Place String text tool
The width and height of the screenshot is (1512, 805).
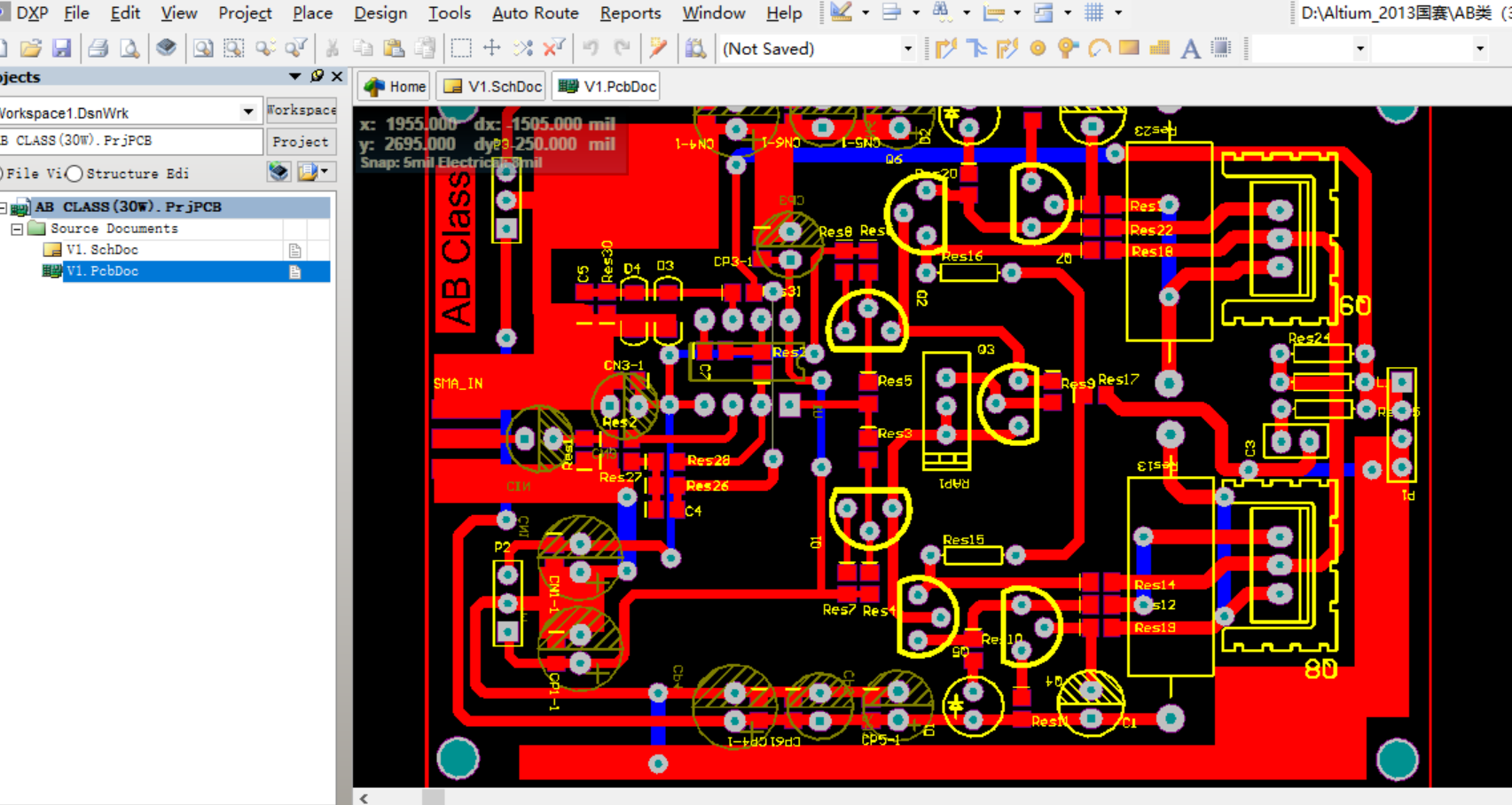(x=1191, y=48)
